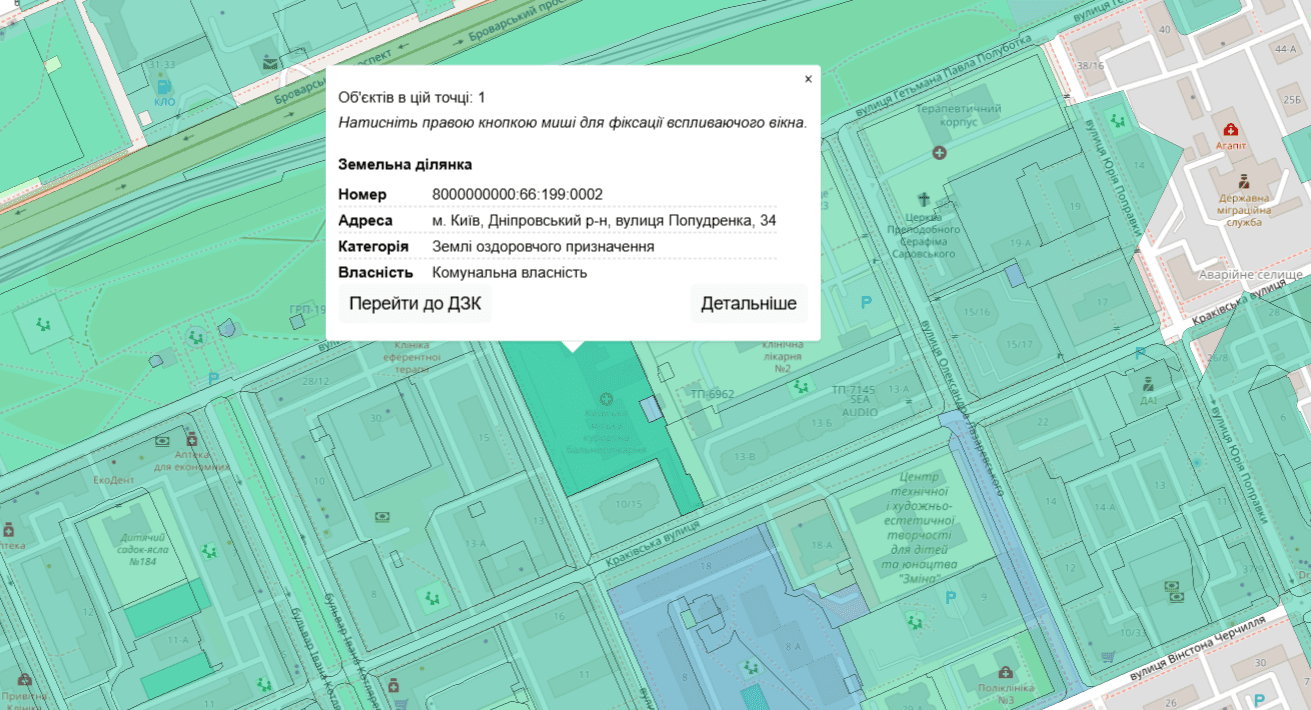Click the Аптека для економних pharmacy icon
1311x710 pixels.
point(191,440)
